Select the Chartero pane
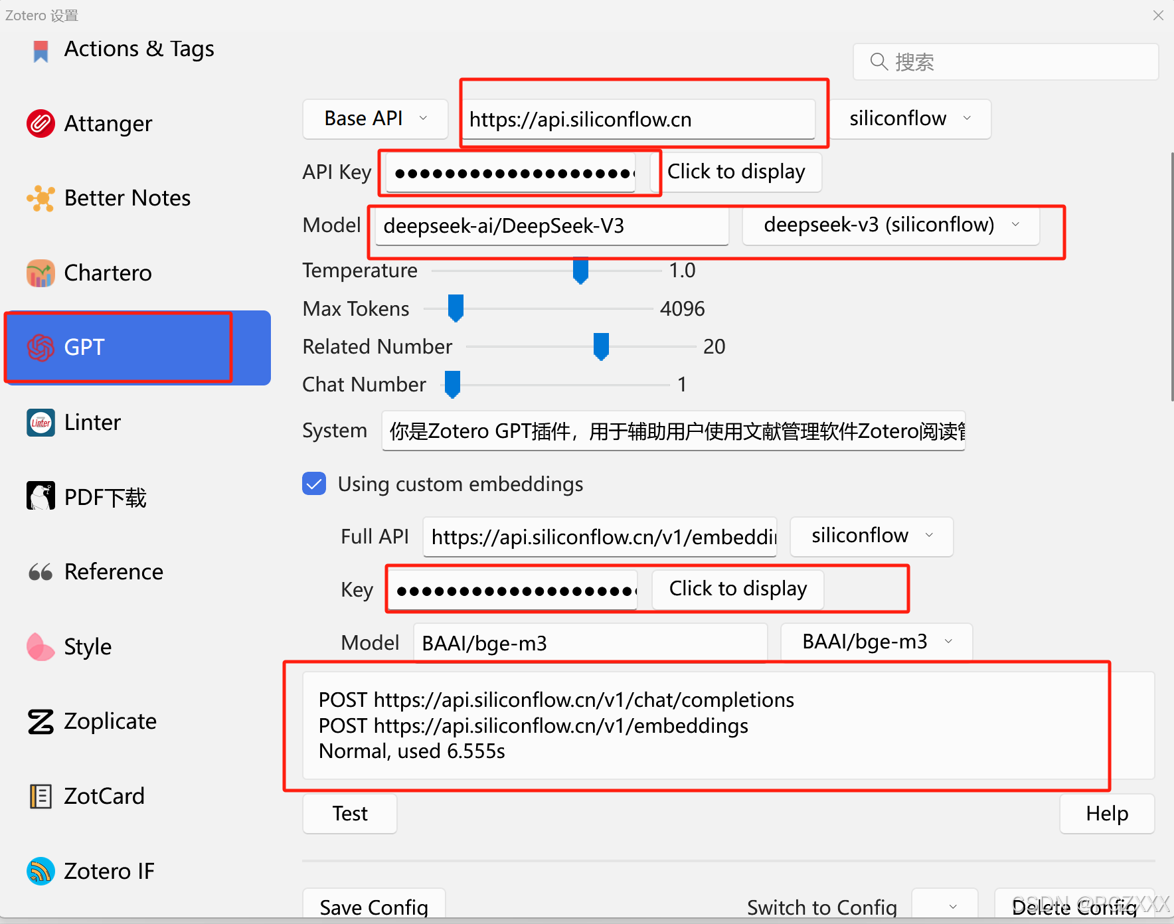 pos(138,273)
